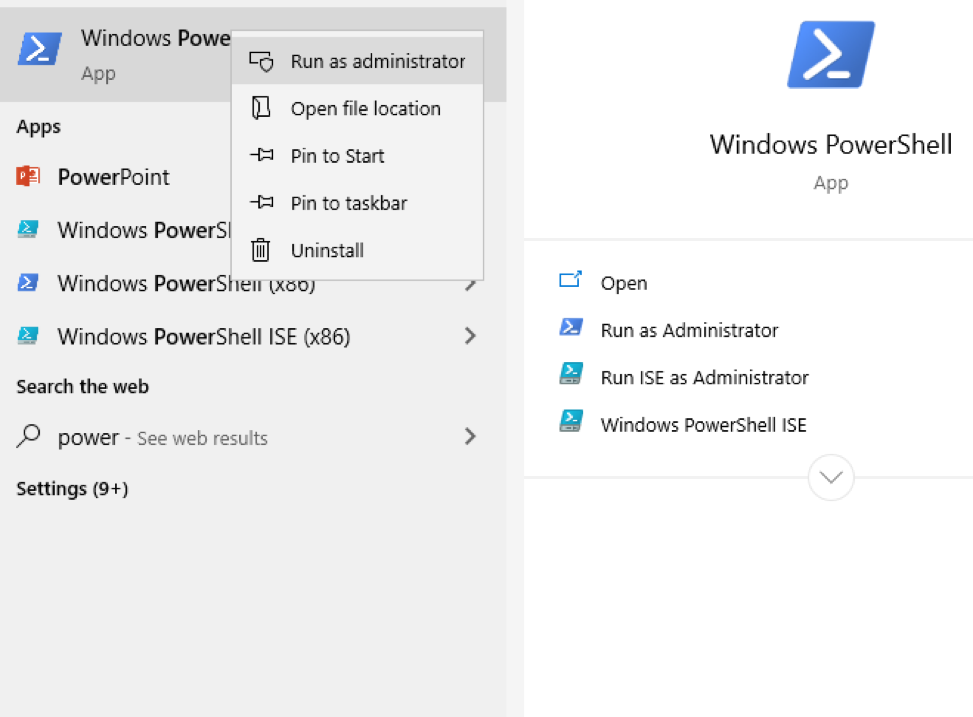Screen dimensions: 973x717
Task: Click the Windows PowerShell ISE (x86) result icon
Action: [28, 336]
